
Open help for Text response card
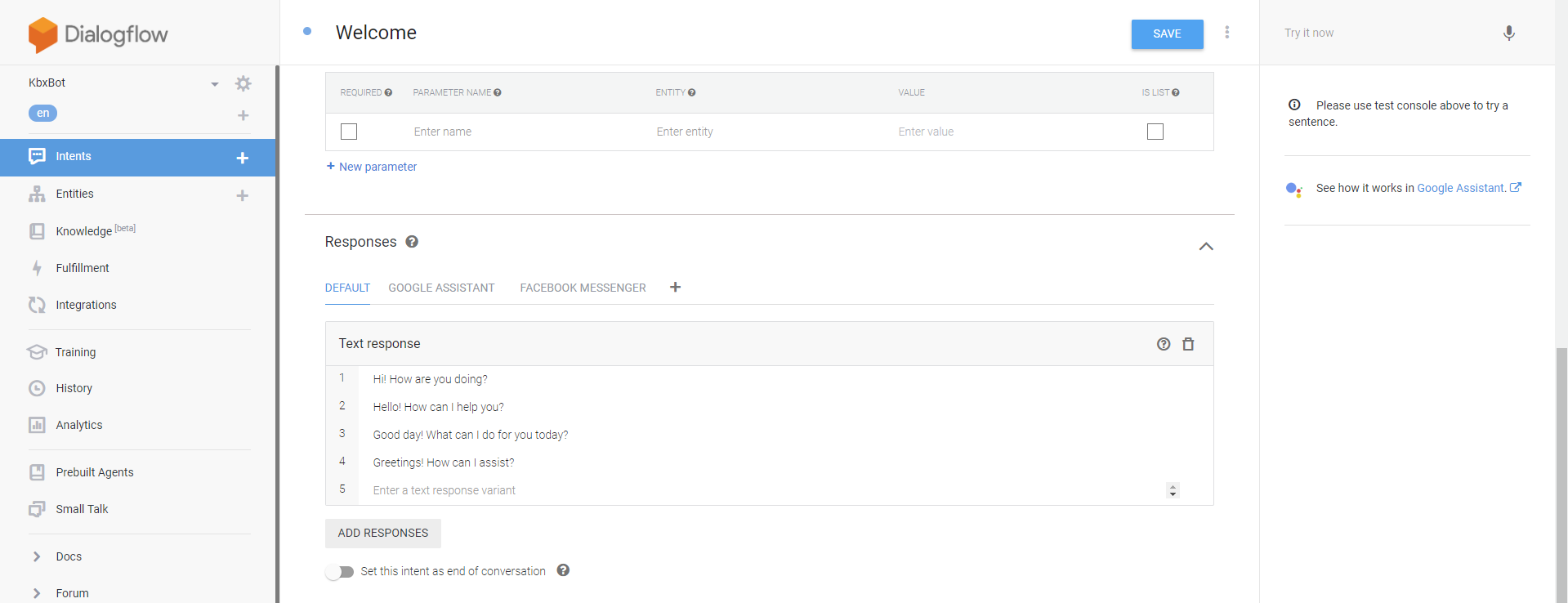[x=1164, y=344]
